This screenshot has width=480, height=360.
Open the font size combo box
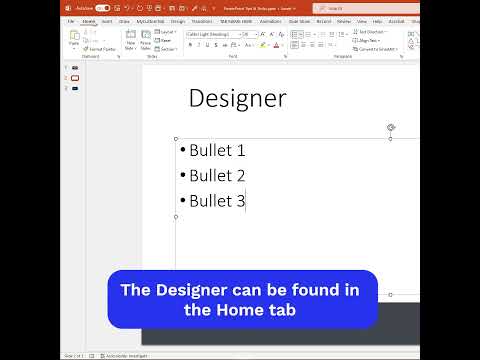point(250,34)
